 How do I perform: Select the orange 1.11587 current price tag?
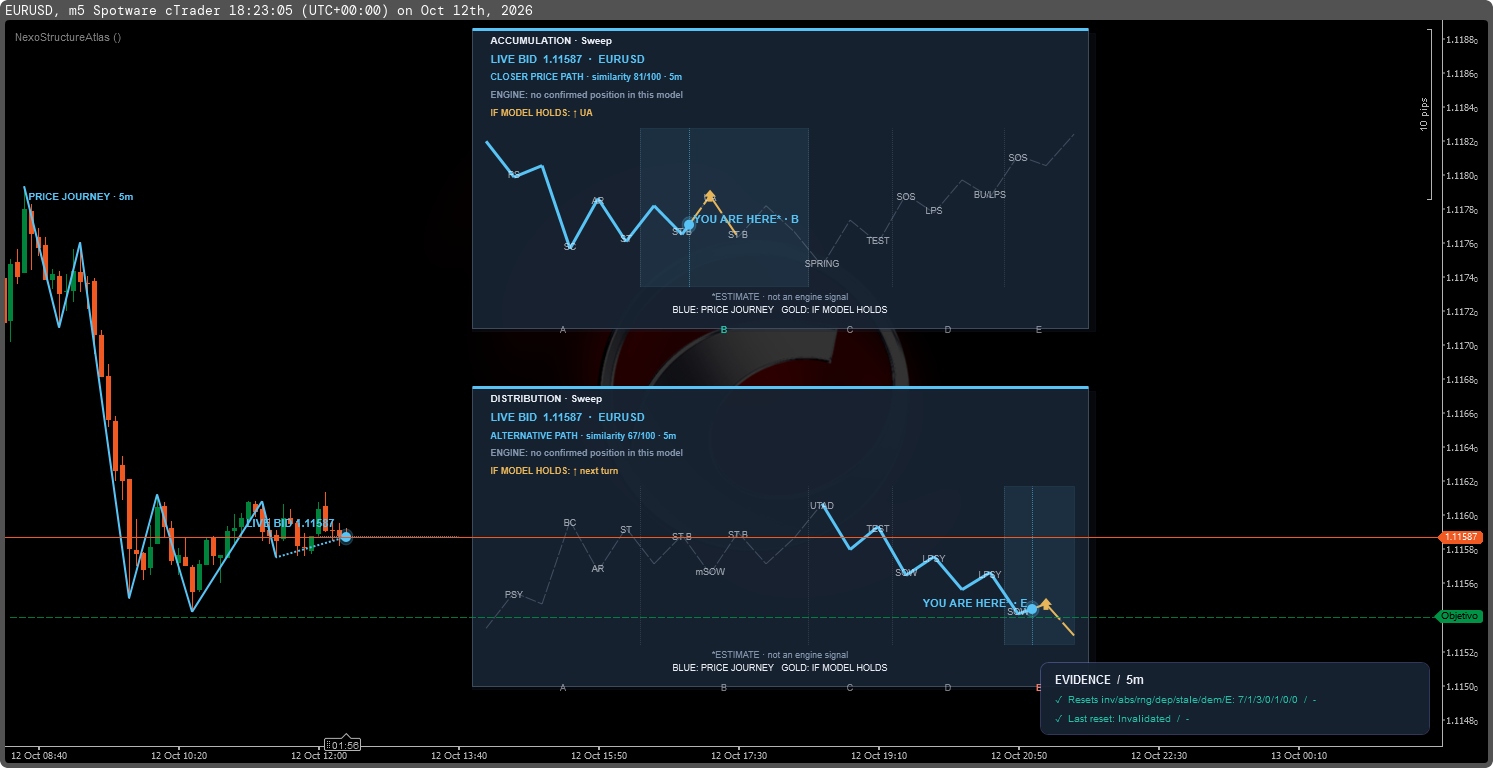pyautogui.click(x=1460, y=538)
